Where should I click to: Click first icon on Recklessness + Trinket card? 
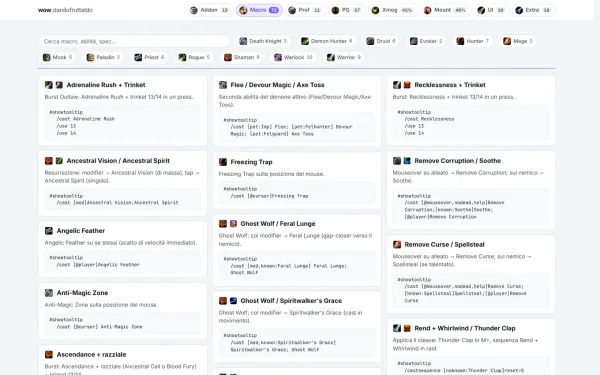pyautogui.click(x=397, y=85)
